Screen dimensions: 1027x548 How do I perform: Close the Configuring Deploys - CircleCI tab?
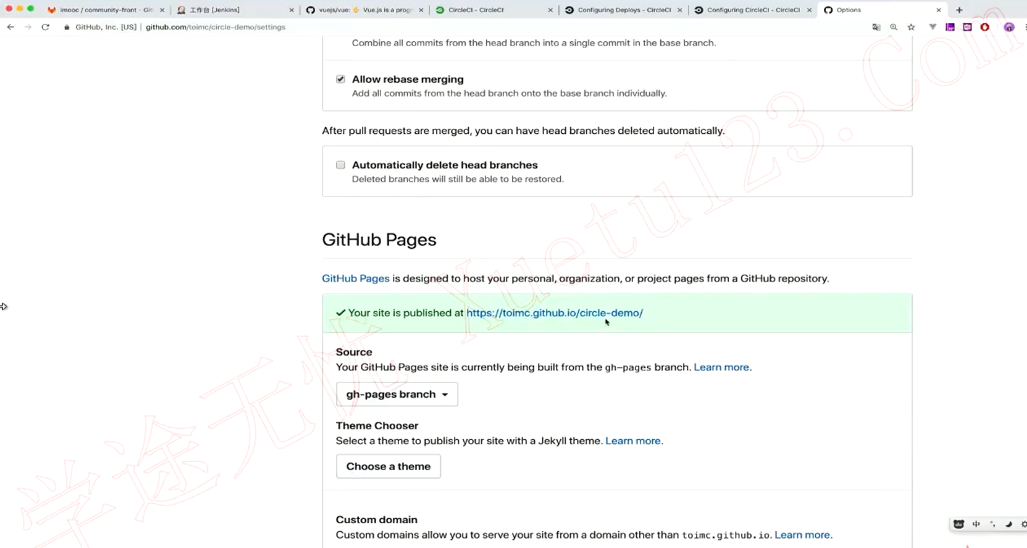[x=679, y=10]
